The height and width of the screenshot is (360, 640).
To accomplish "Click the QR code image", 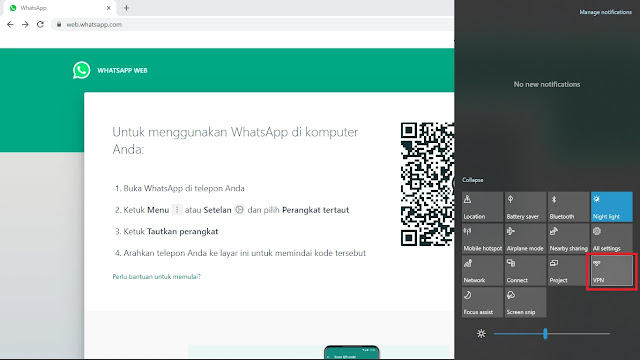I will tap(427, 184).
